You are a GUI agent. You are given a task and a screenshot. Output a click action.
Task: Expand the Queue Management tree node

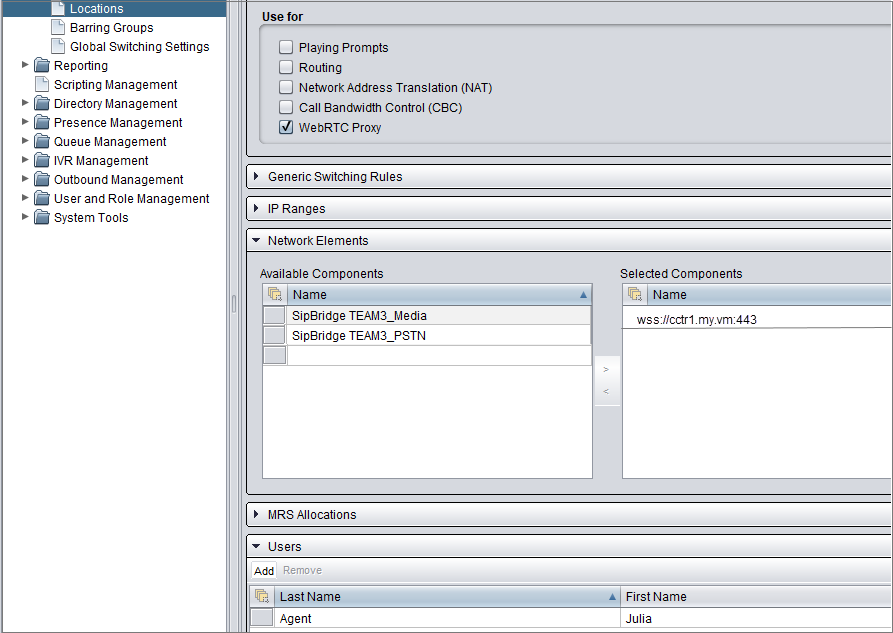click(26, 142)
